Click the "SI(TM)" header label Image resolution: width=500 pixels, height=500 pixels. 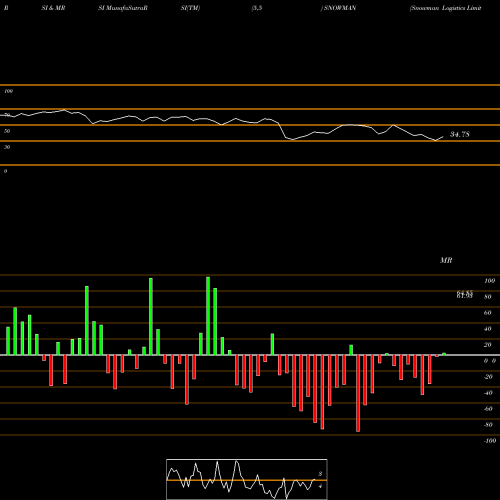point(190,8)
